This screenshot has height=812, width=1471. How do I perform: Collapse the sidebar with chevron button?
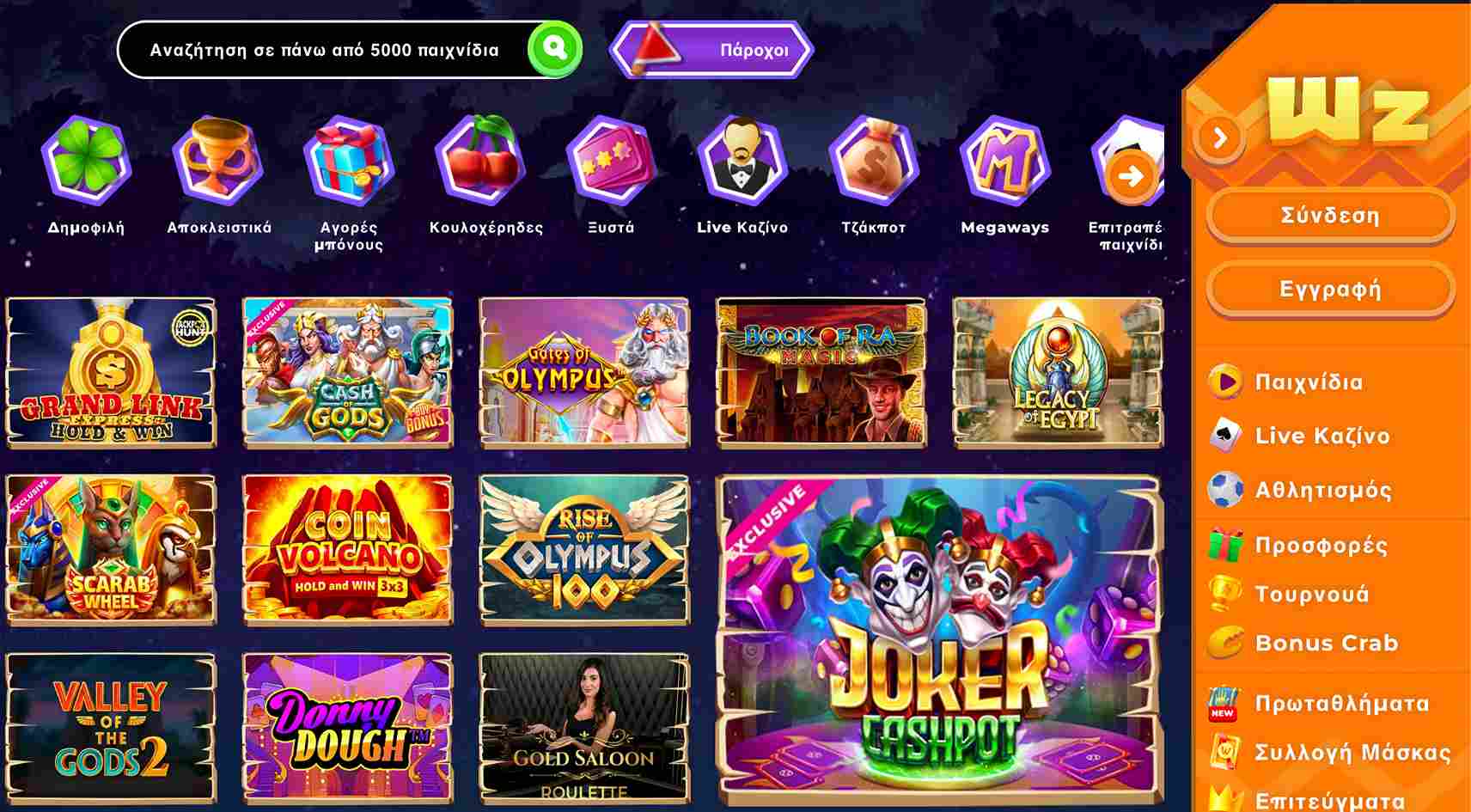click(x=1219, y=137)
